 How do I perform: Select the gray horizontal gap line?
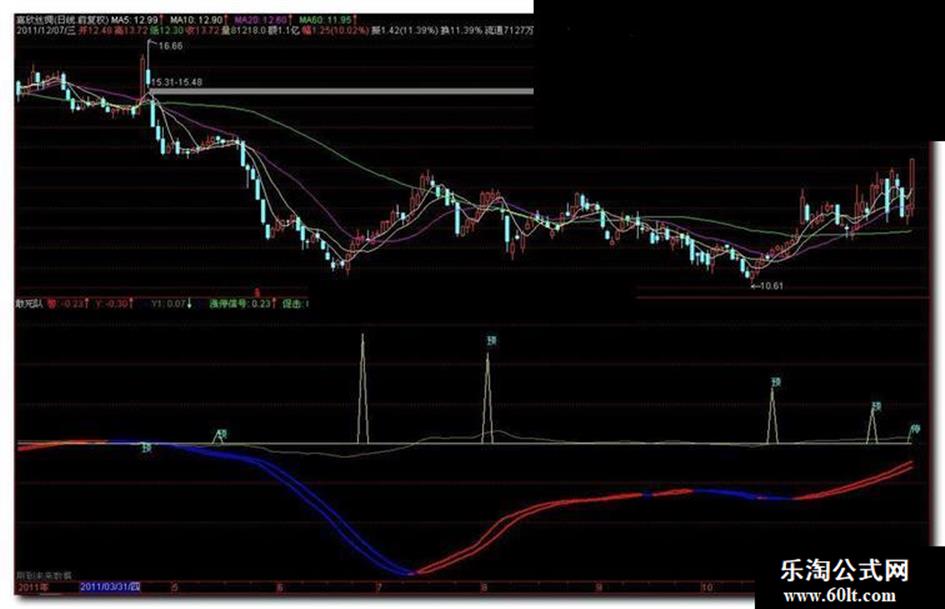[x=342, y=92]
